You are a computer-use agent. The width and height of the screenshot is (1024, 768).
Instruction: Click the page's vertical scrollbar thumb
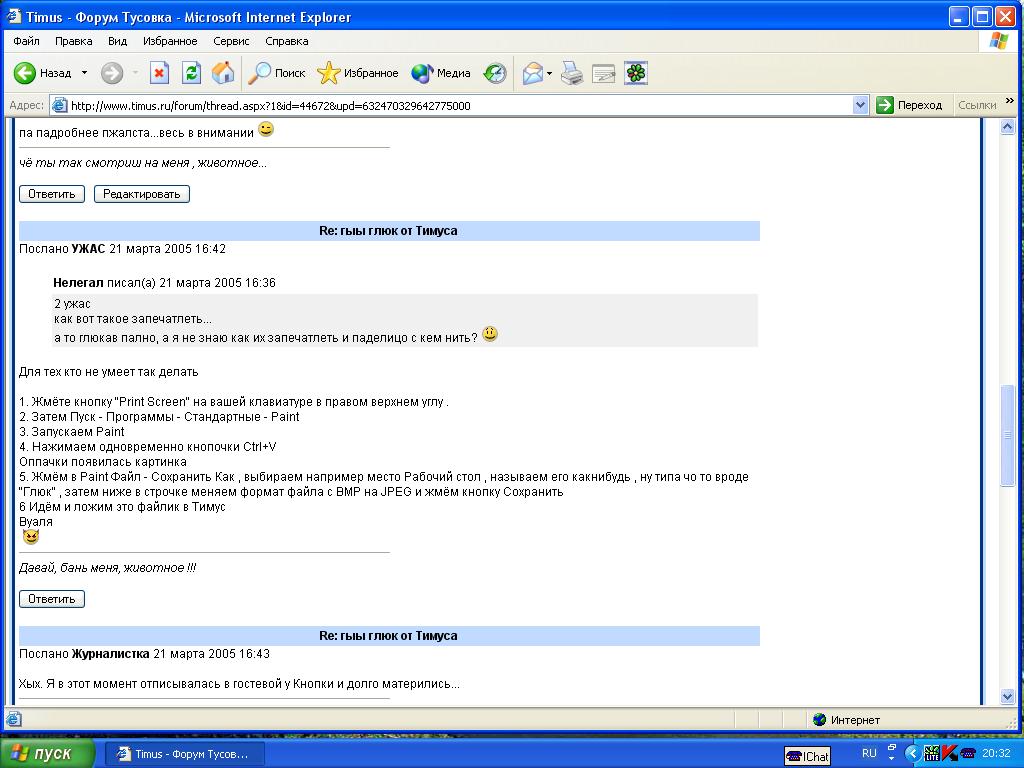point(1008,436)
